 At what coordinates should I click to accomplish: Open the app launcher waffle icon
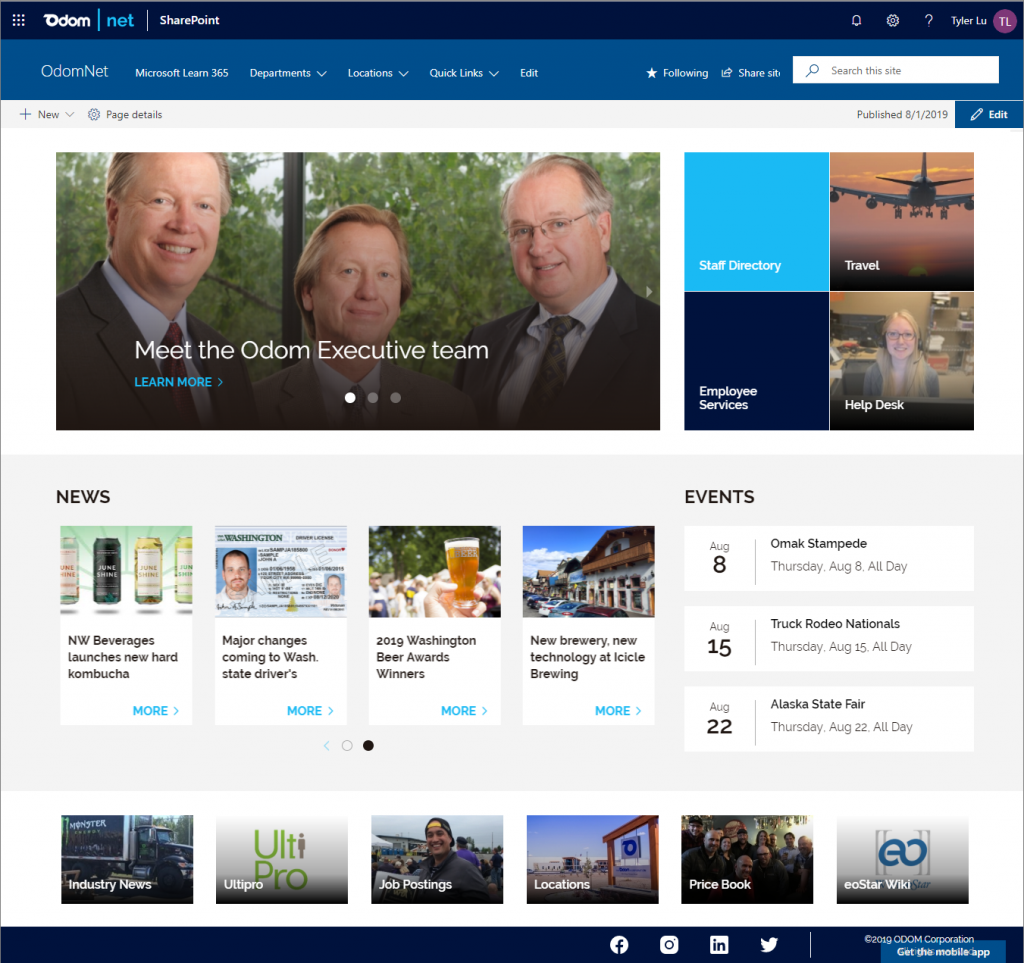coord(18,20)
